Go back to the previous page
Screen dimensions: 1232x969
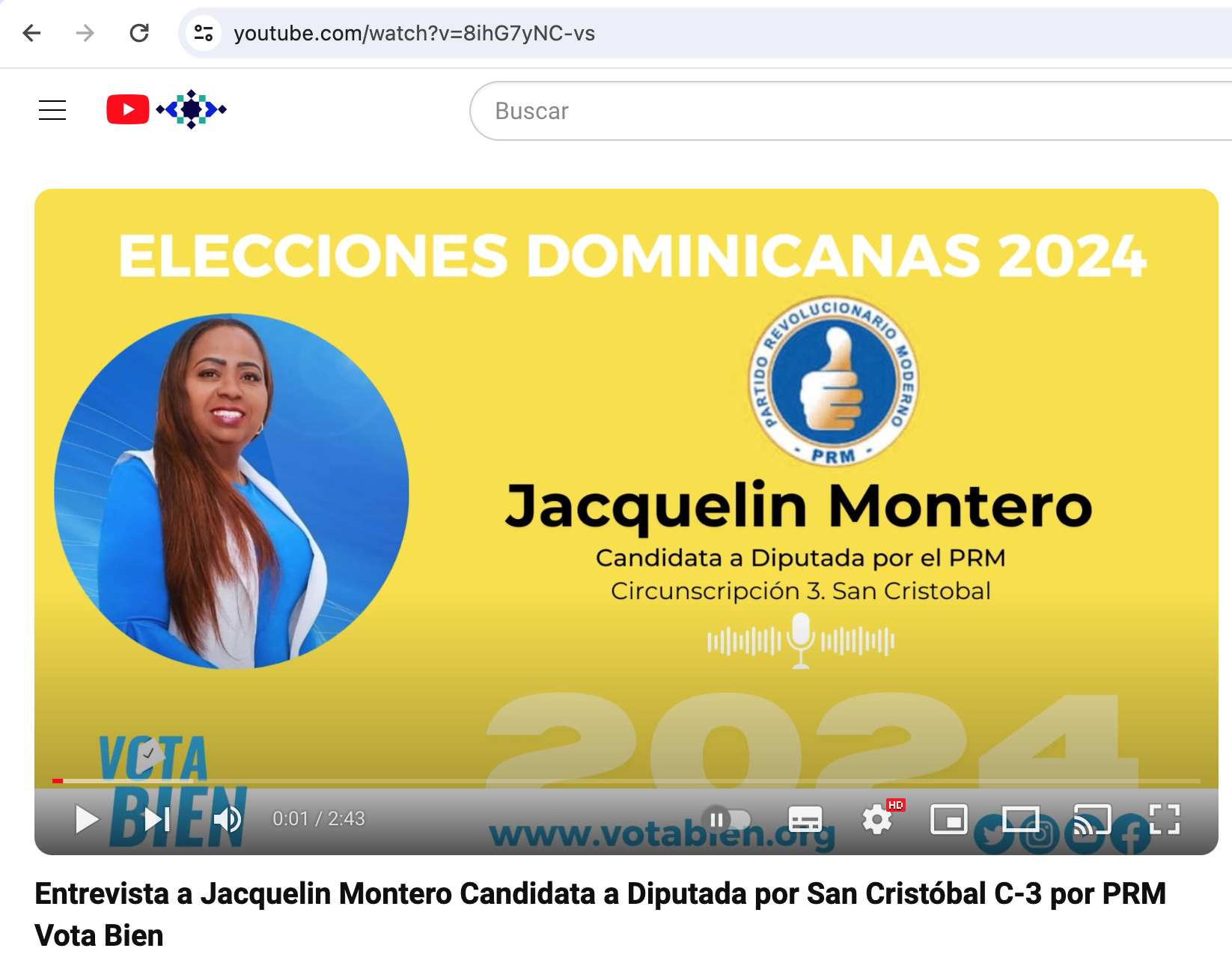[x=31, y=33]
